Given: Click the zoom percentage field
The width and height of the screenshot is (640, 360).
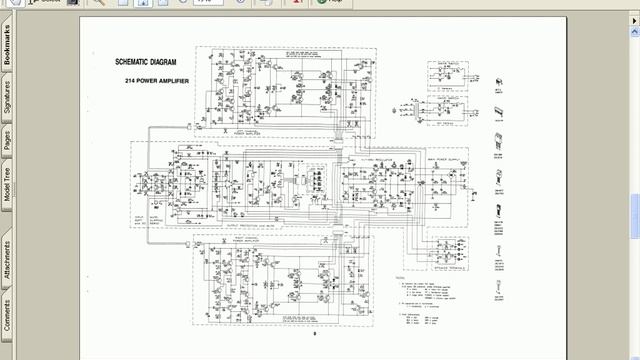Looking at the screenshot, I should pyautogui.click(x=208, y=2).
